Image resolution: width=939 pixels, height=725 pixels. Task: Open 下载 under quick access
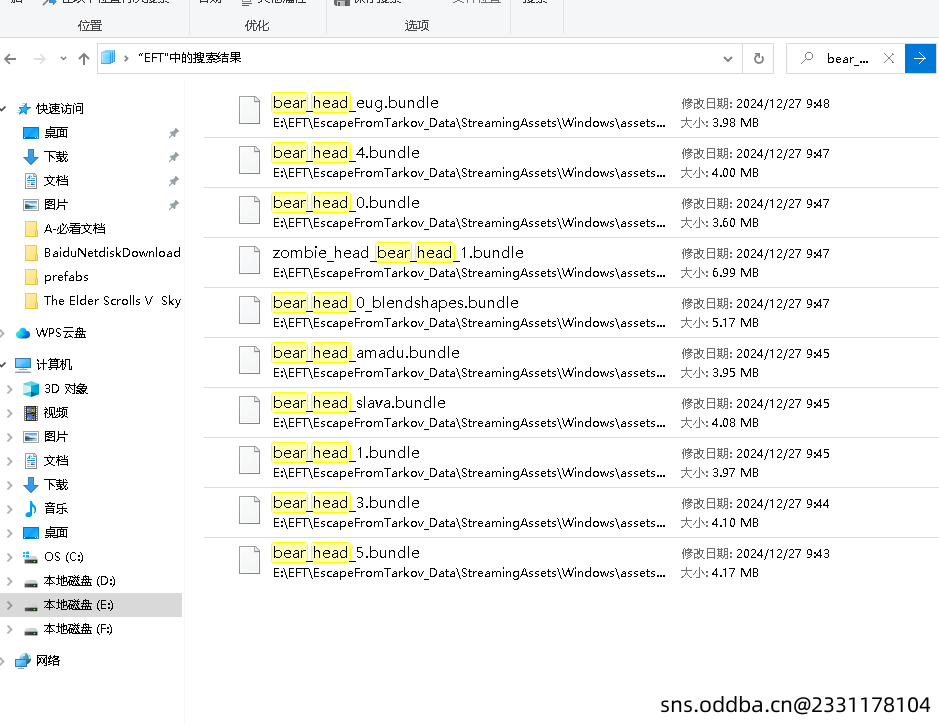[x=56, y=157]
